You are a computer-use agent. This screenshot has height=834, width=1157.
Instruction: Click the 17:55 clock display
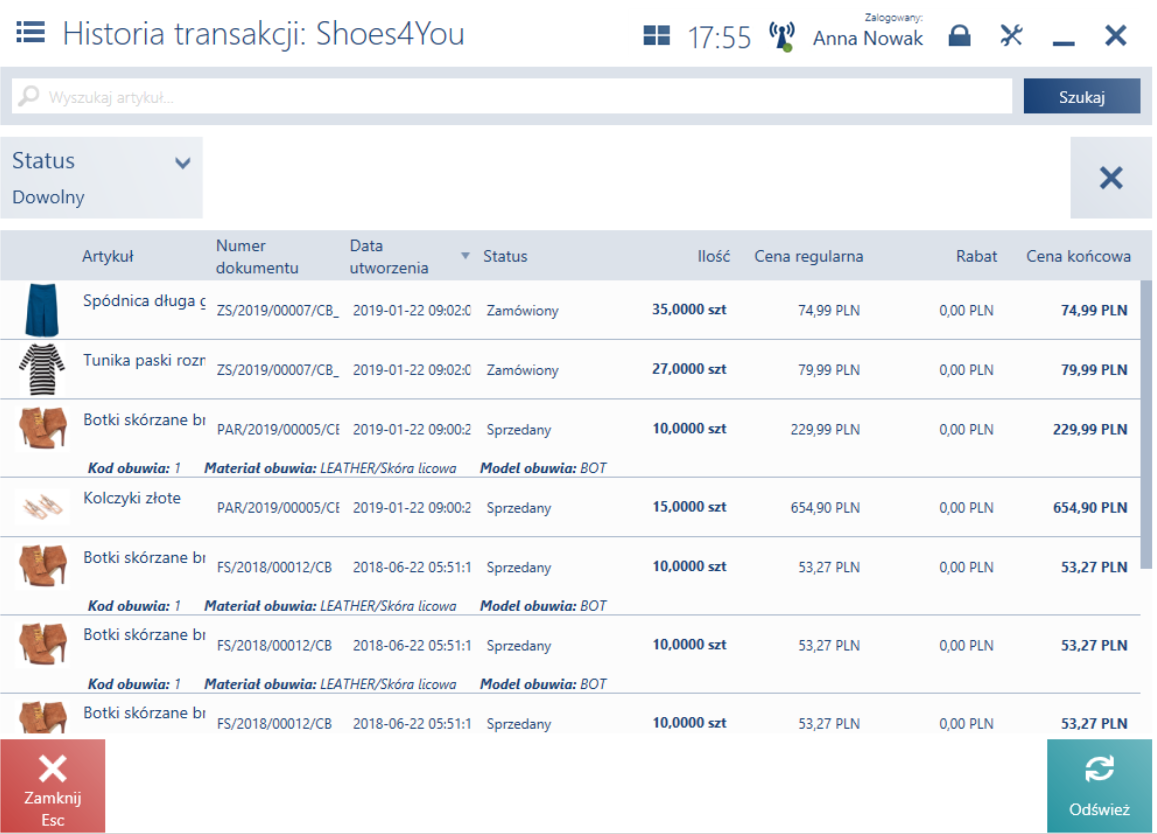[x=719, y=37]
